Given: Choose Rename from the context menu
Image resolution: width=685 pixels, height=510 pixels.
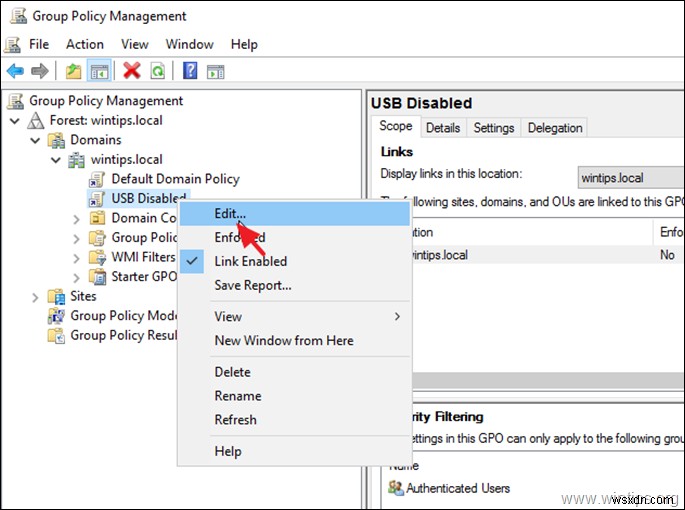Looking at the screenshot, I should click(x=295, y=396).
